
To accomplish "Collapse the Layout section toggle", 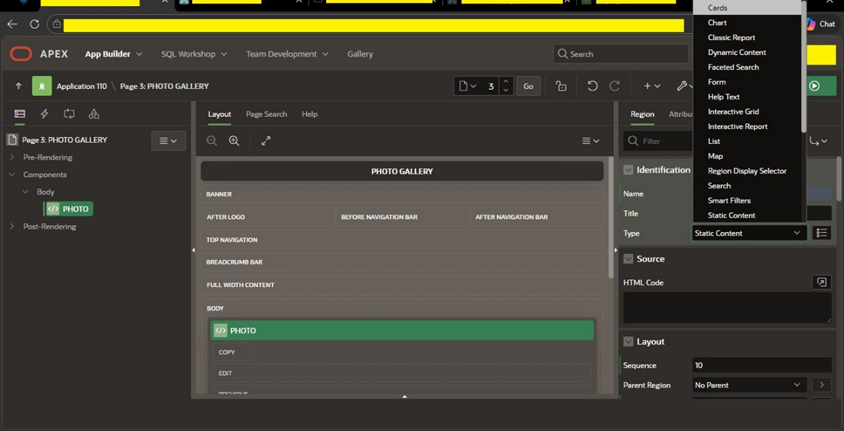I will (628, 342).
